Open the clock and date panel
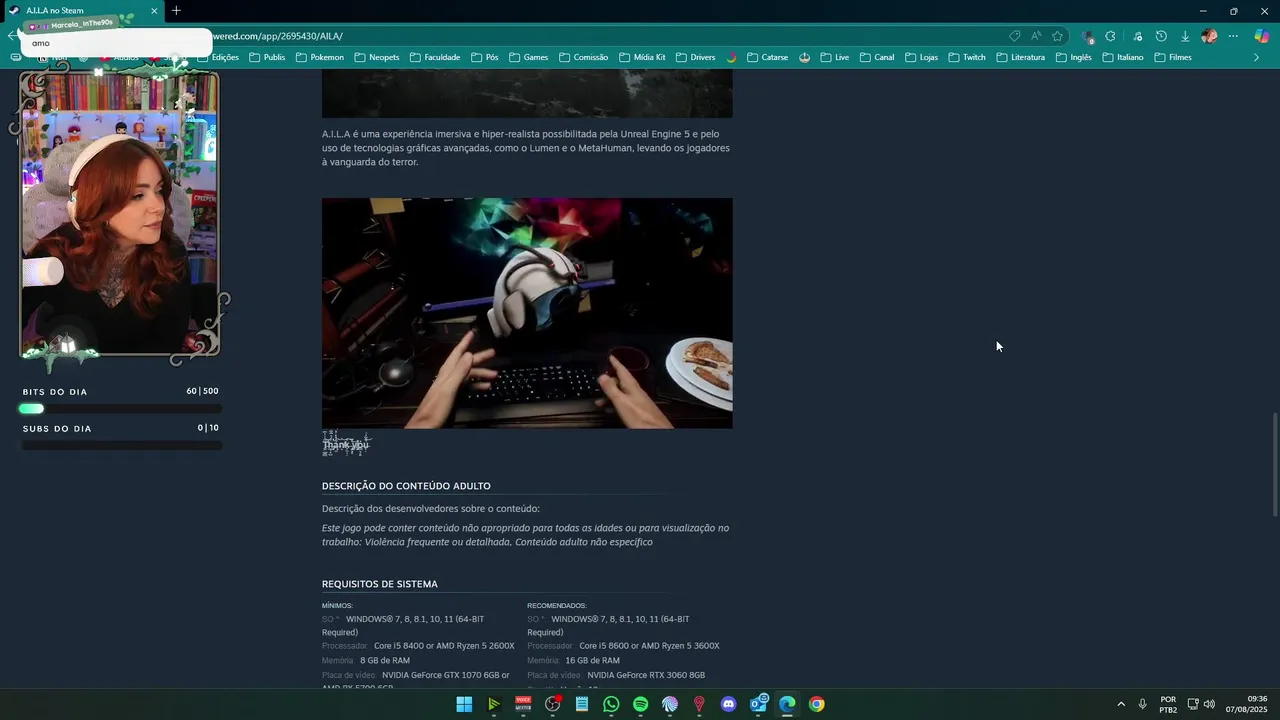 (1246, 704)
